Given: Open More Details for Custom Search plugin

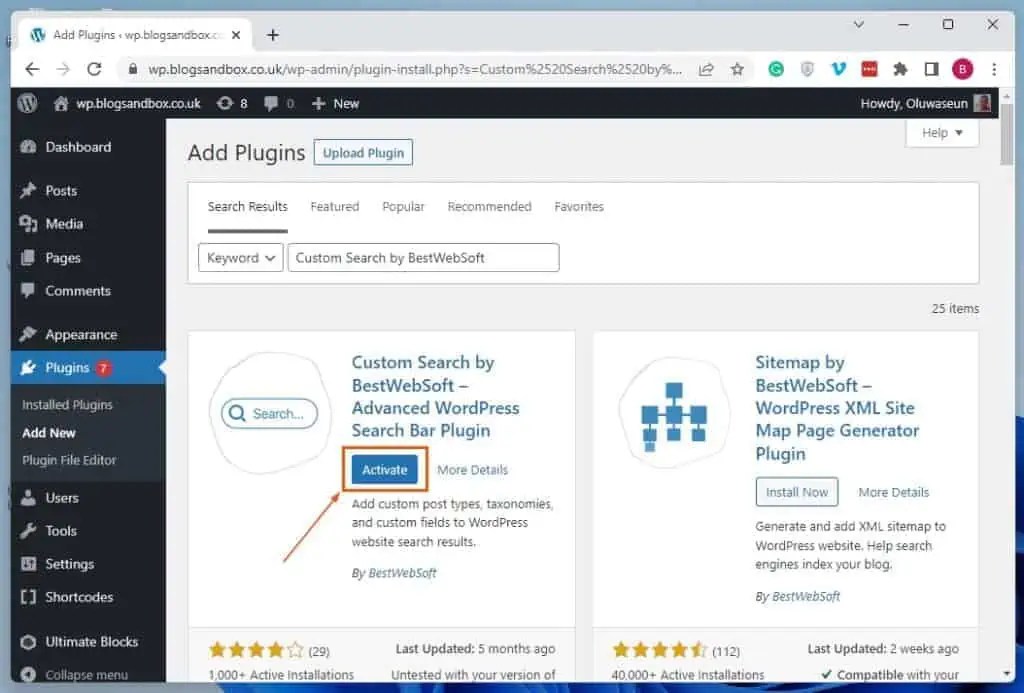Looking at the screenshot, I should (x=475, y=469).
